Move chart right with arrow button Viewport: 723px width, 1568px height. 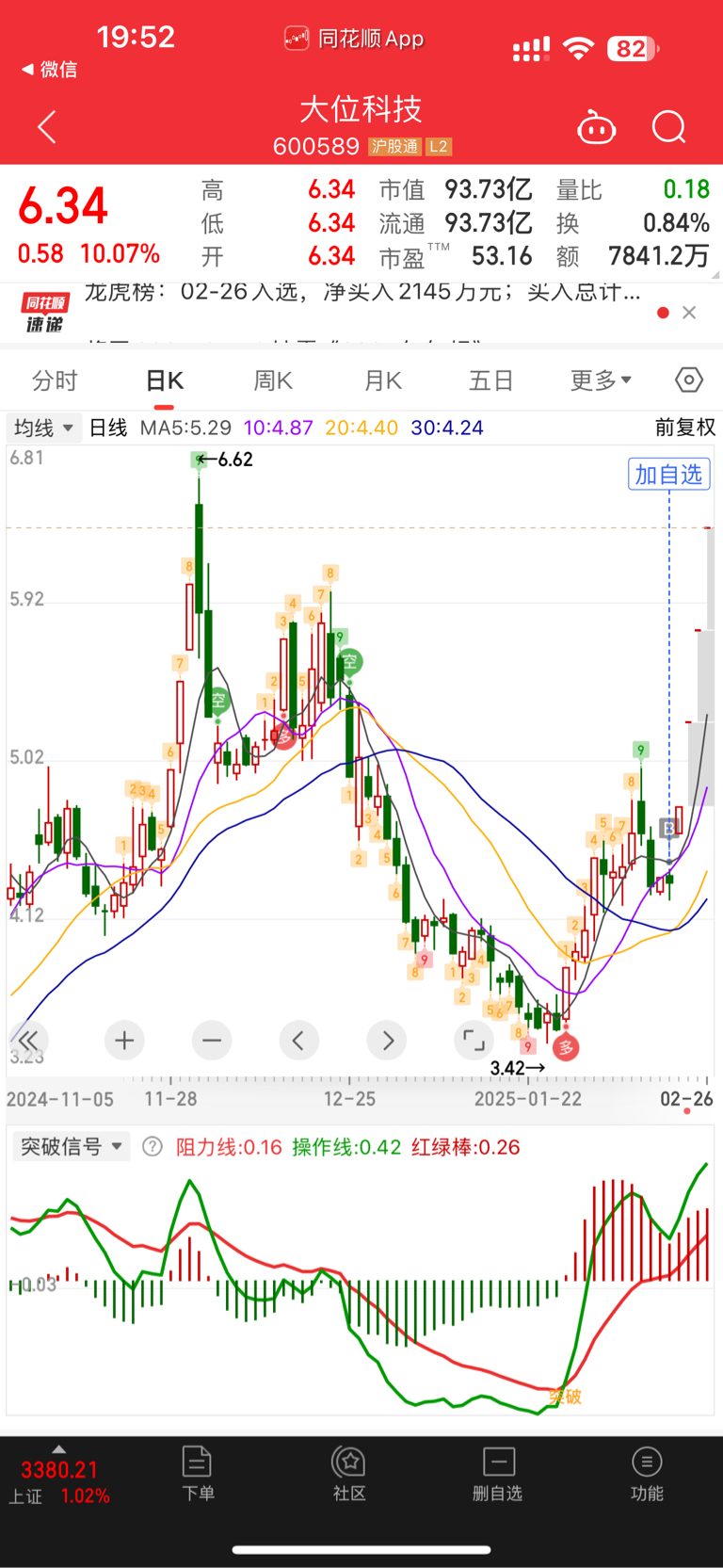tap(387, 1041)
